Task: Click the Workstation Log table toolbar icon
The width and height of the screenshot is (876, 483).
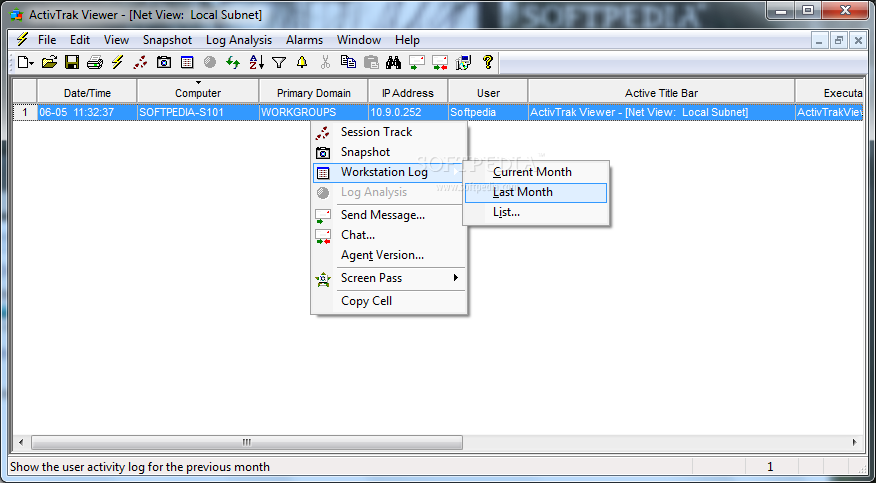Action: (187, 62)
